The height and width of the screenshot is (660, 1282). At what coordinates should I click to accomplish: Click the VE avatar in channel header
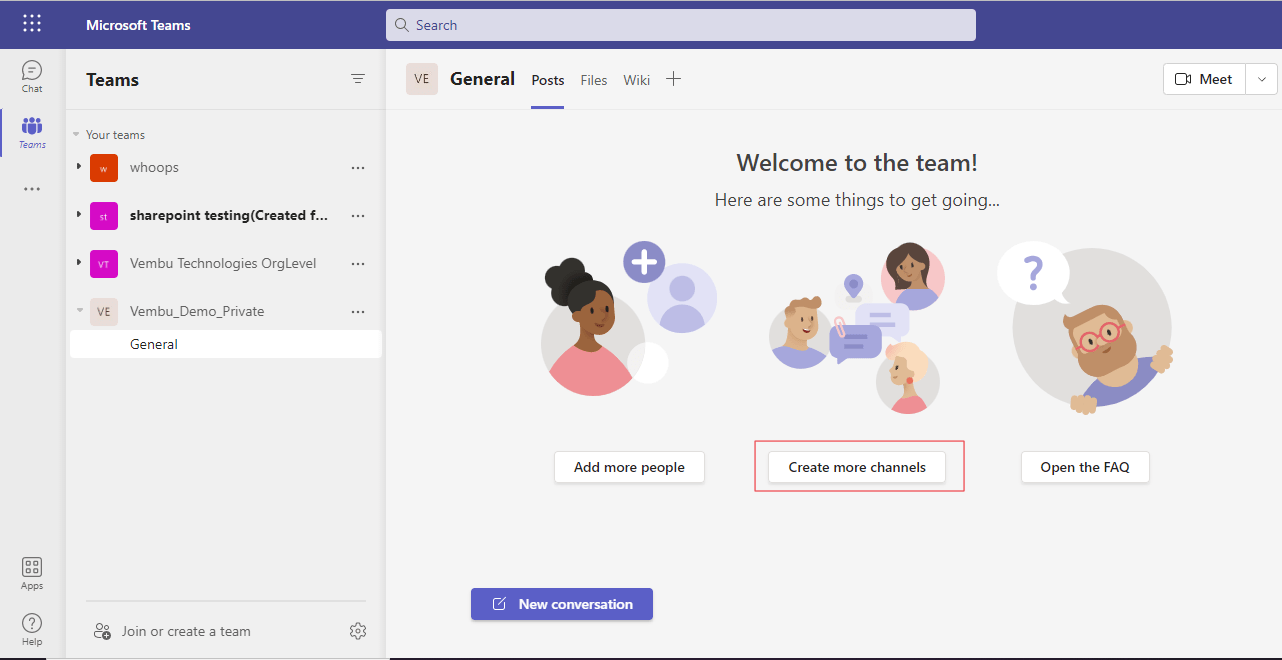pos(422,79)
